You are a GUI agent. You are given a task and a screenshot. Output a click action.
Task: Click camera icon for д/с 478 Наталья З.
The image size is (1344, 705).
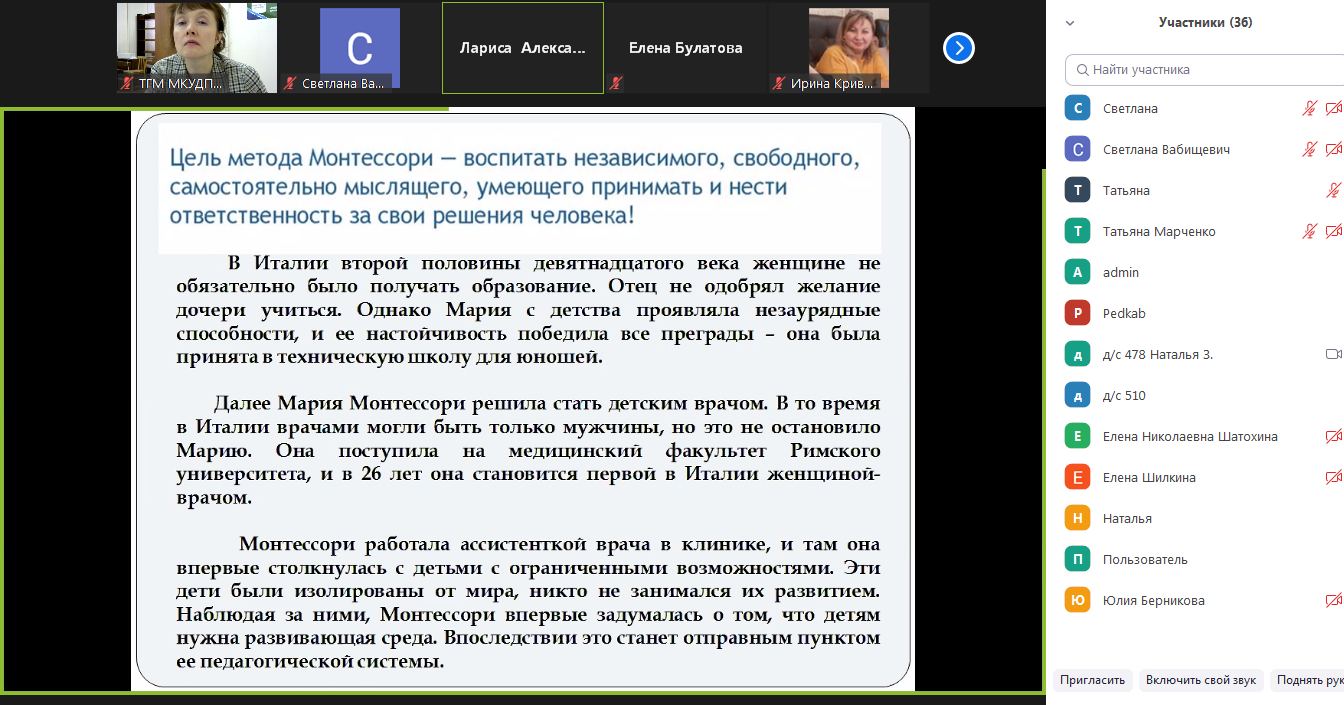point(1332,354)
